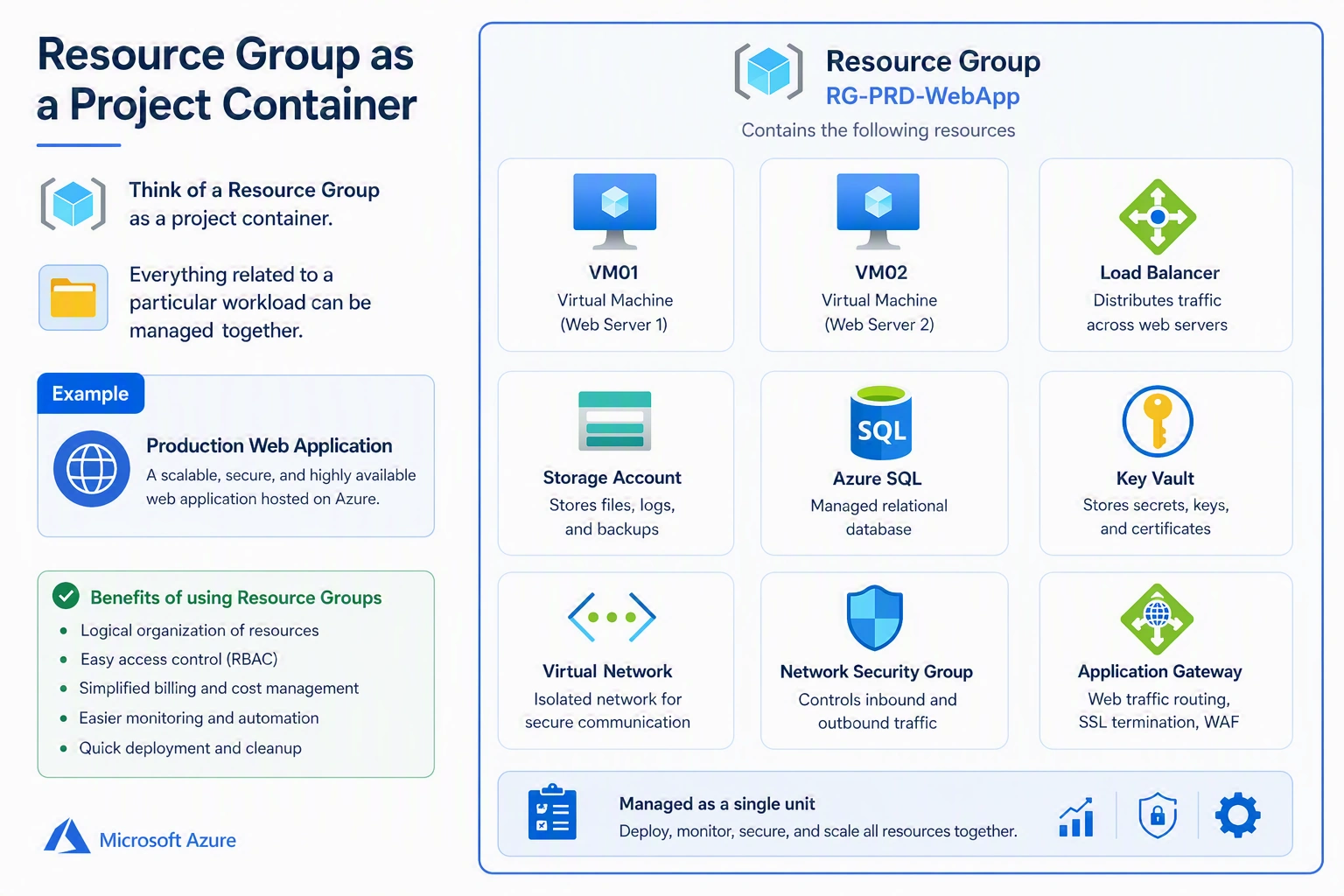The image size is (1344, 896).
Task: Click the "Isolated network for secure communication" description
Action: coord(607,710)
